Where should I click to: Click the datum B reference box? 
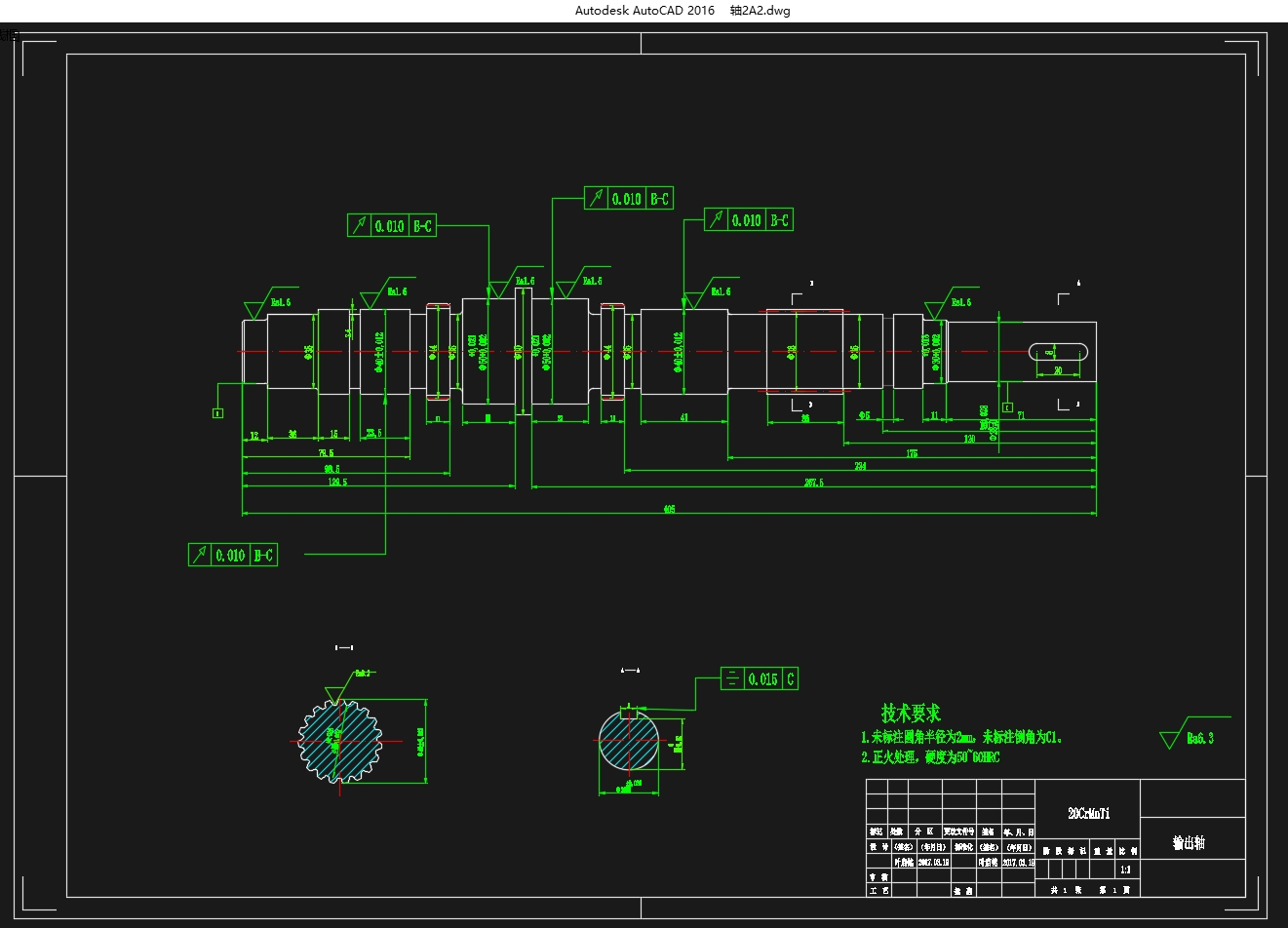click(217, 413)
